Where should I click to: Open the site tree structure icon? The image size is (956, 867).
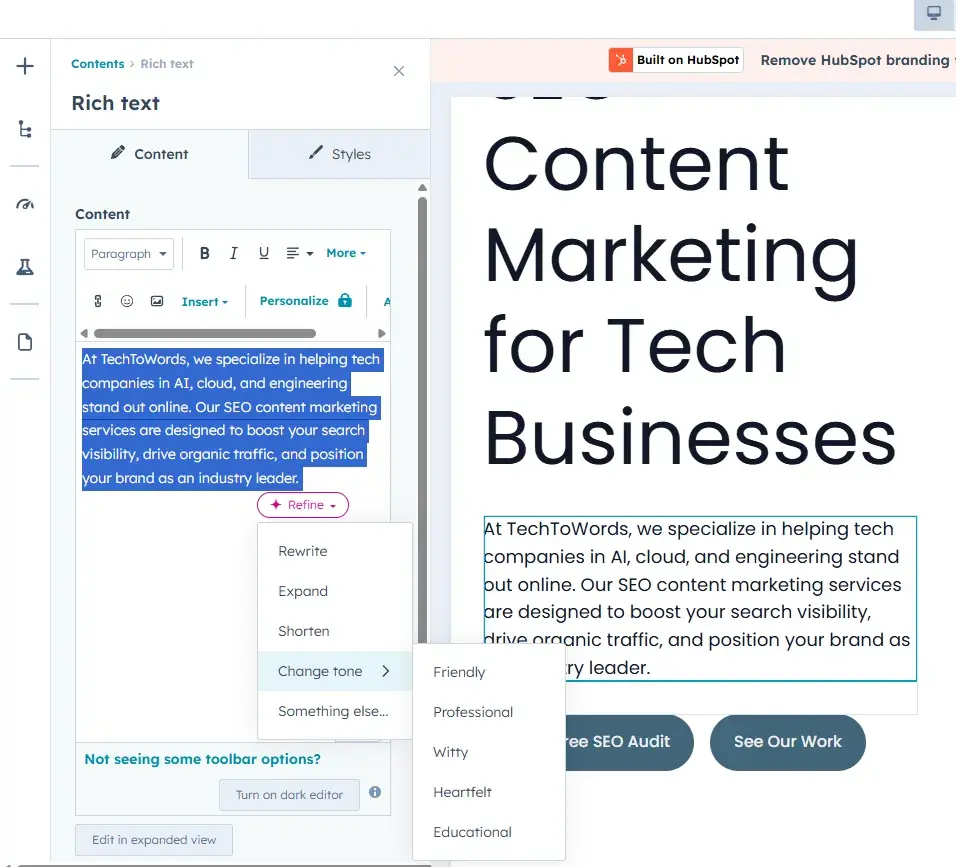click(25, 129)
